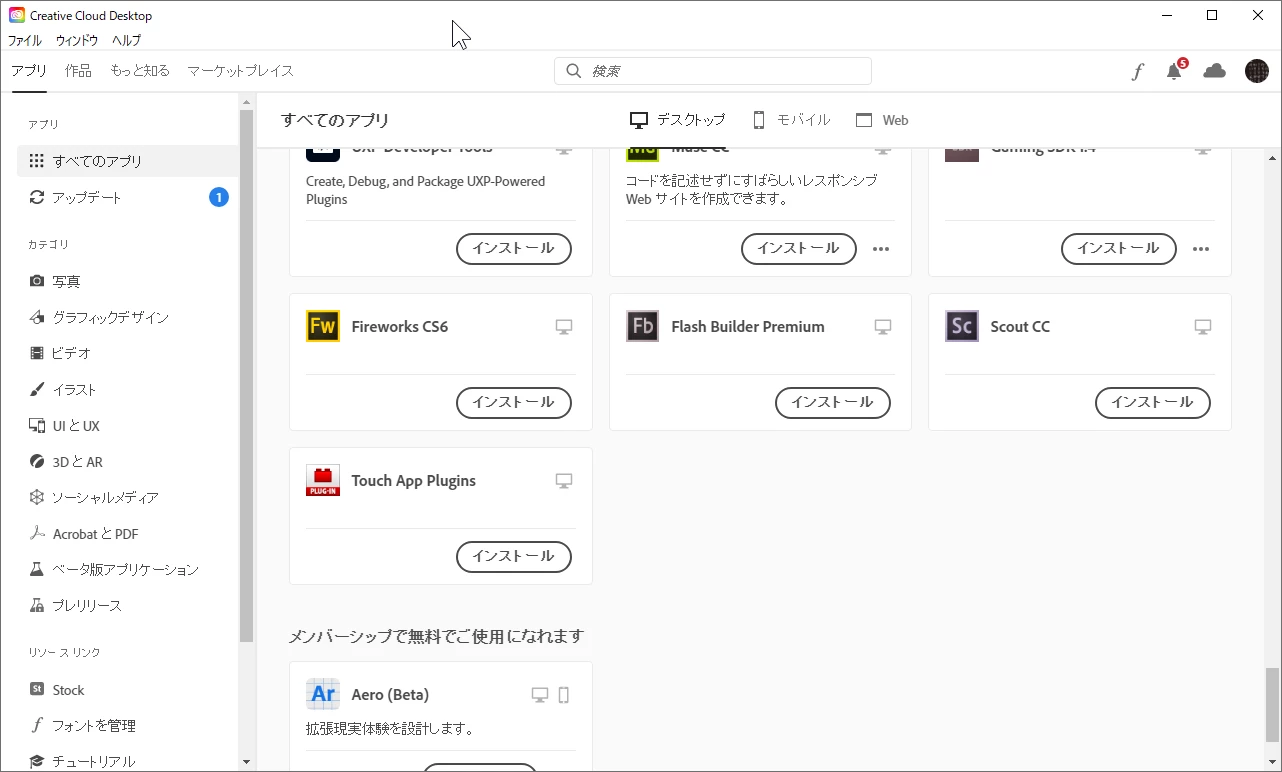This screenshot has height=772, width=1282.
Task: Open the fonts icon in header
Action: coord(1137,71)
